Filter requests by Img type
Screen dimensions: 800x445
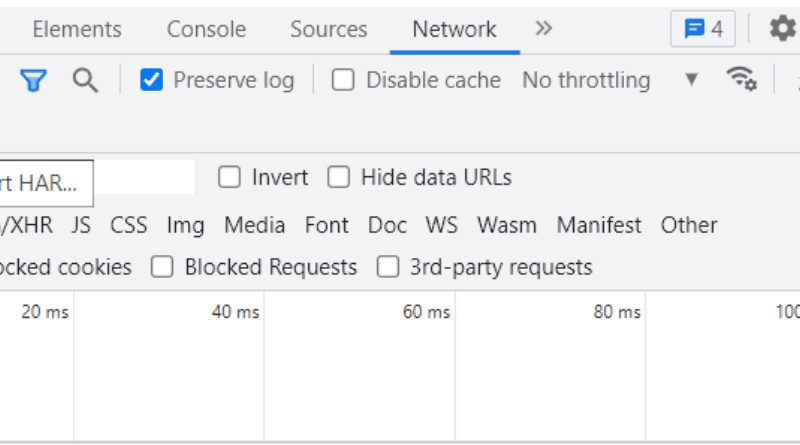coord(185,226)
